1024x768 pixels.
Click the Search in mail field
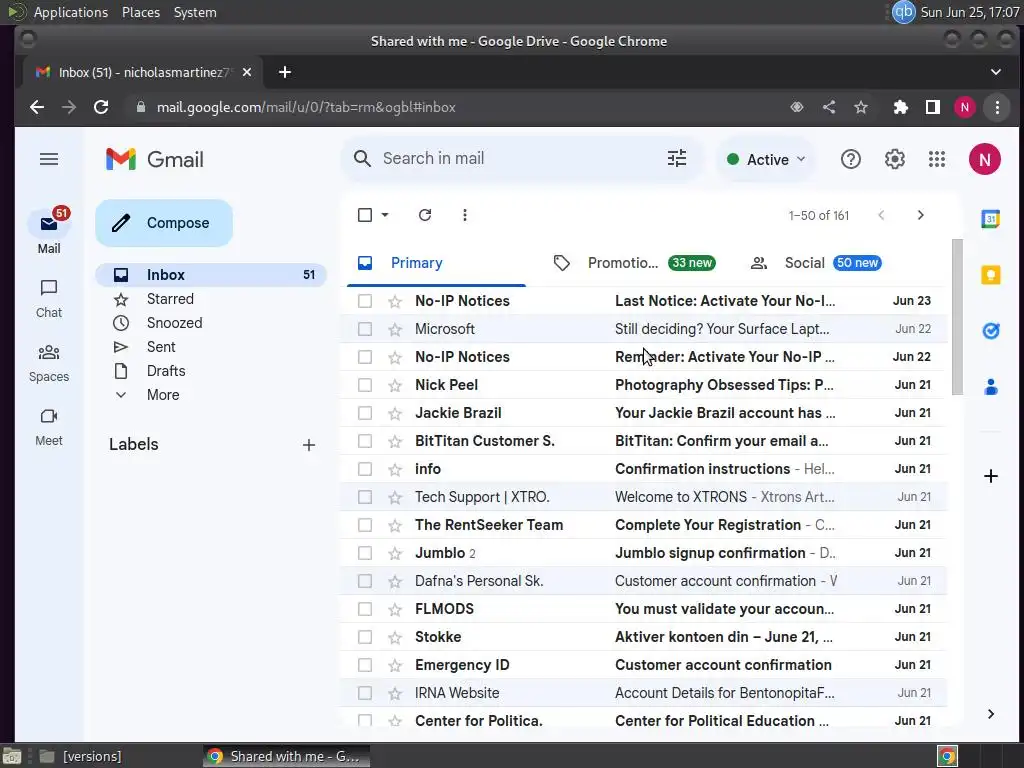pyautogui.click(x=522, y=159)
